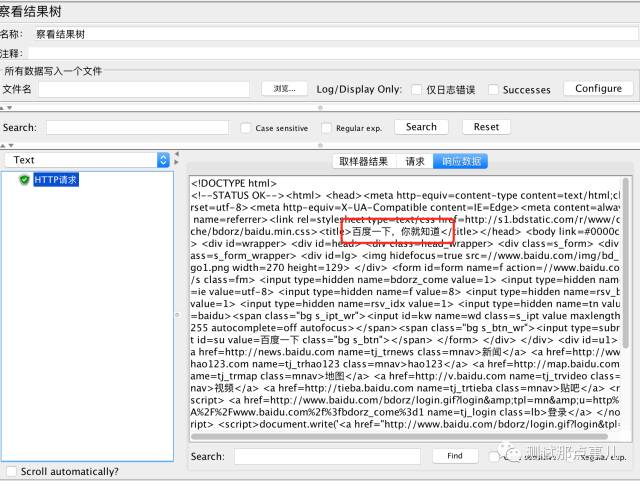Click the response data Search field
This screenshot has height=481, width=640.
point(327,456)
